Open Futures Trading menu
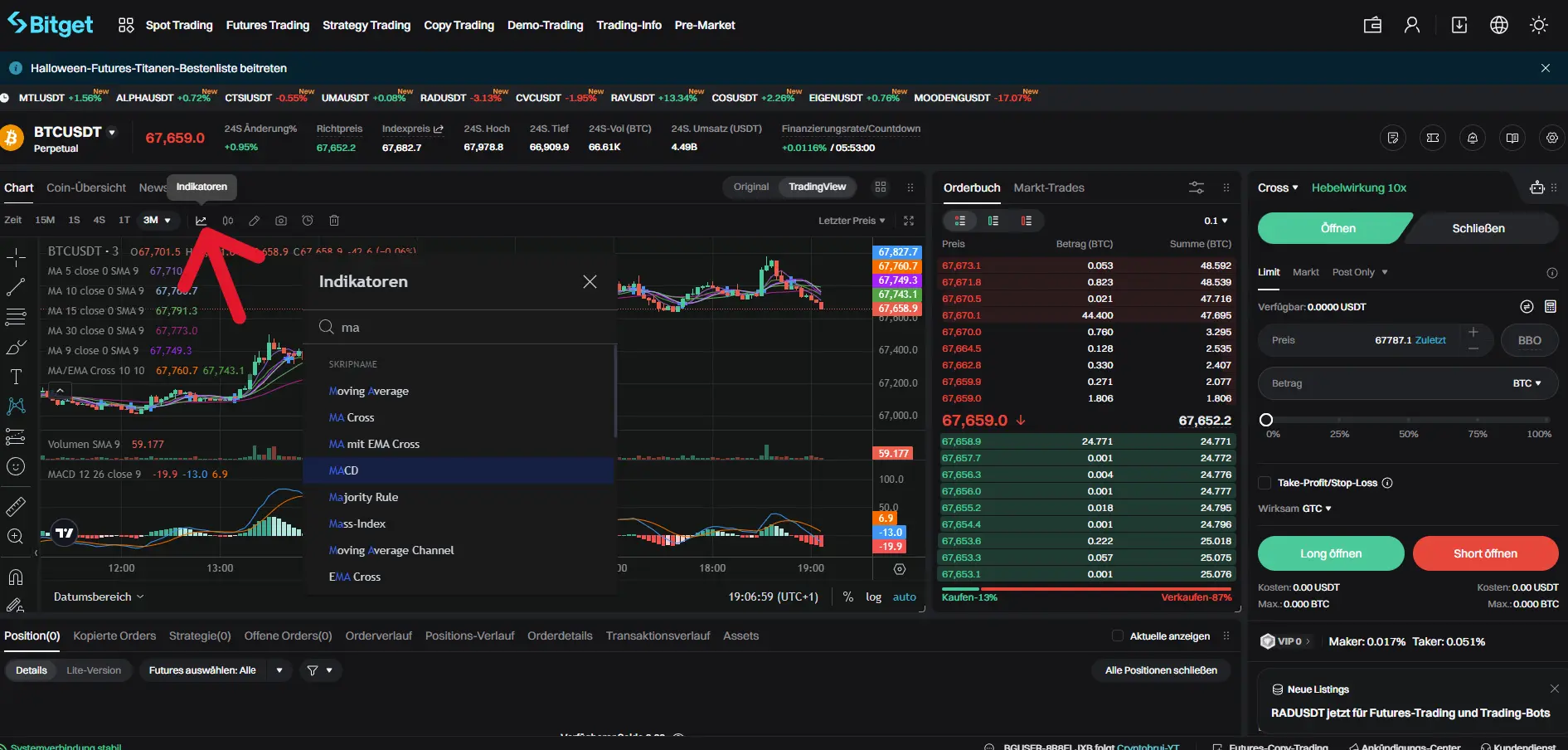The height and width of the screenshot is (750, 1568). (268, 25)
